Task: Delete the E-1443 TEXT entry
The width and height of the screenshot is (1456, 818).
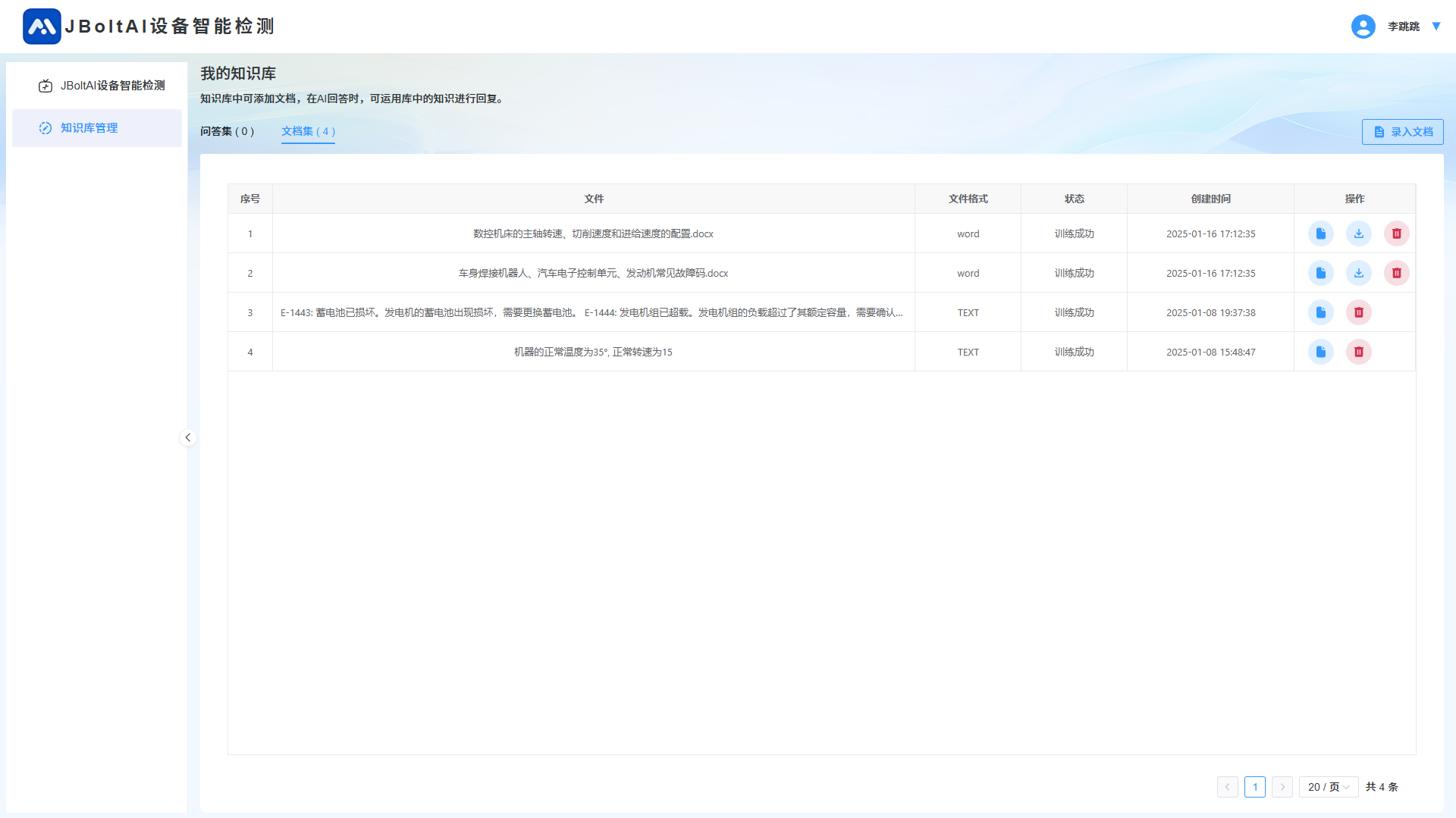Action: click(x=1358, y=312)
